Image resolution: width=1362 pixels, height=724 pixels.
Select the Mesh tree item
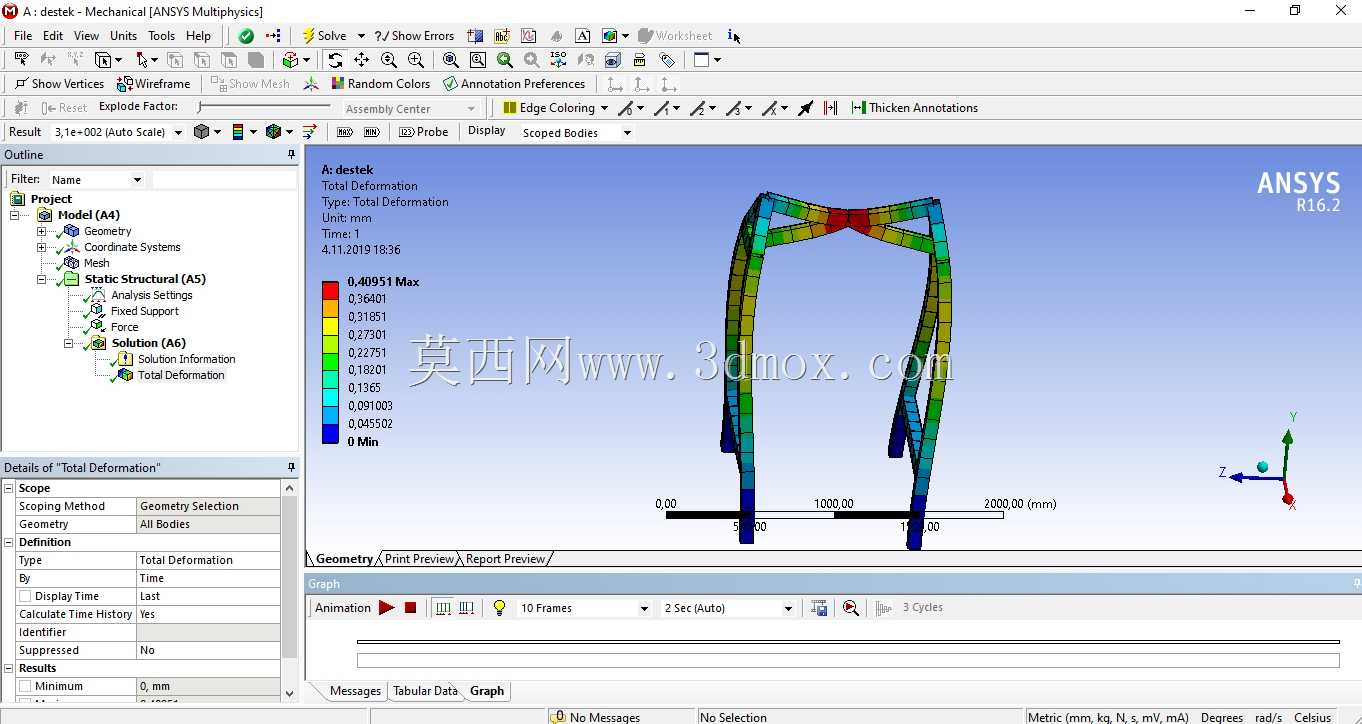[x=96, y=263]
